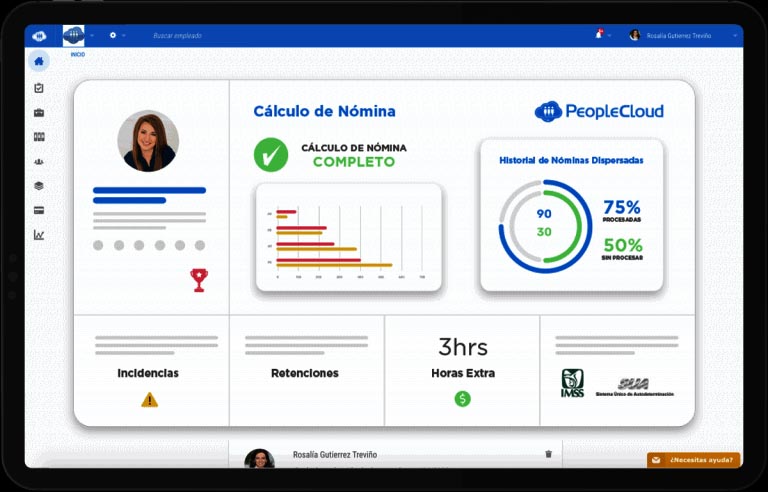Click the Rosalía Gutierrez Treviño header username

tap(678, 36)
